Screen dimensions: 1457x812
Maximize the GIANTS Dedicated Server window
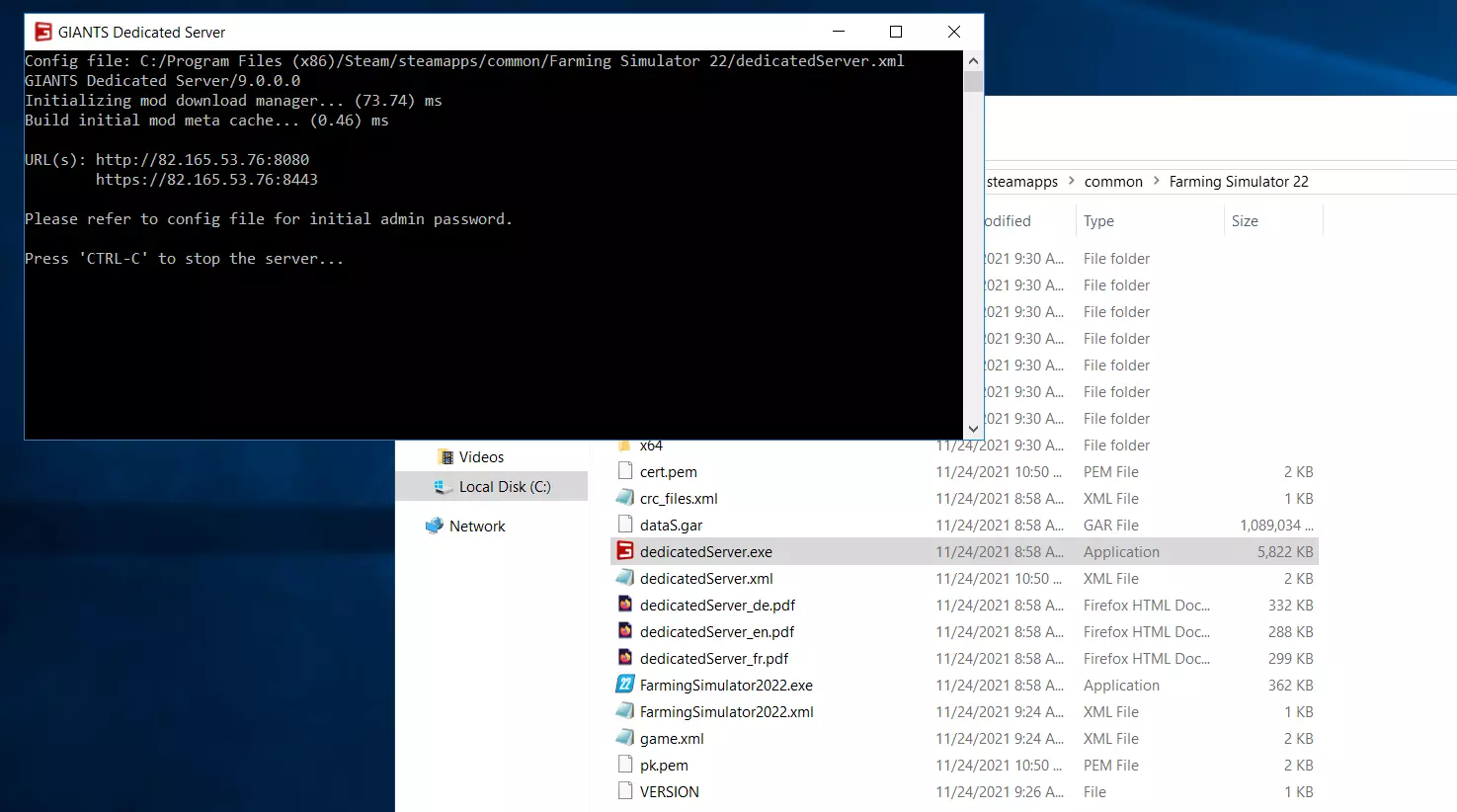896,32
